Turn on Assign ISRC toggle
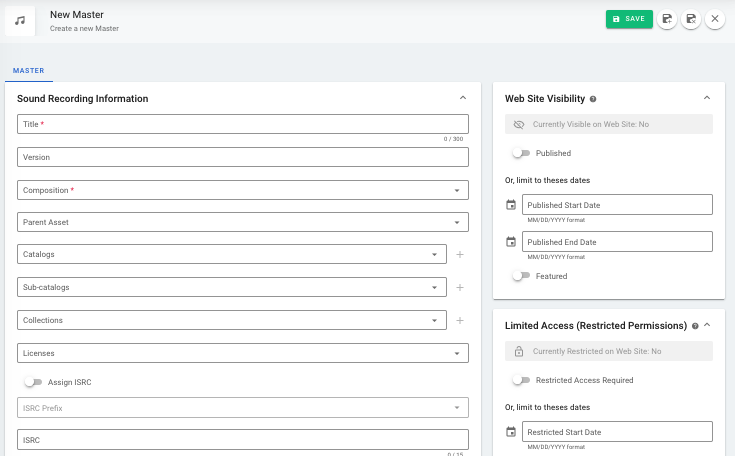Image resolution: width=735 pixels, height=456 pixels. click(33, 382)
